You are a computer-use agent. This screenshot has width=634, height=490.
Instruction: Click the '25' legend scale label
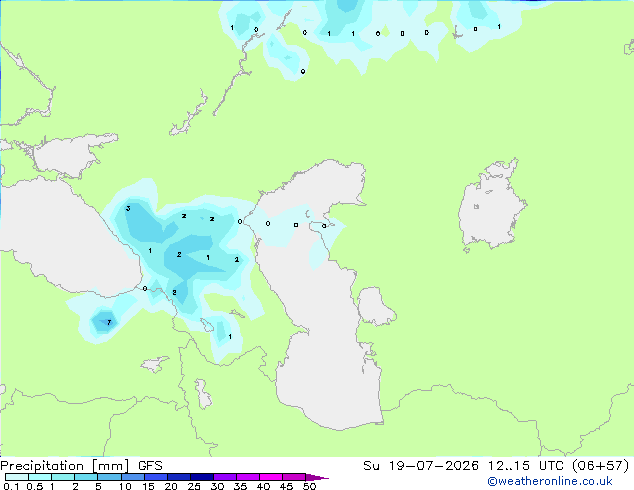pyautogui.click(x=194, y=486)
